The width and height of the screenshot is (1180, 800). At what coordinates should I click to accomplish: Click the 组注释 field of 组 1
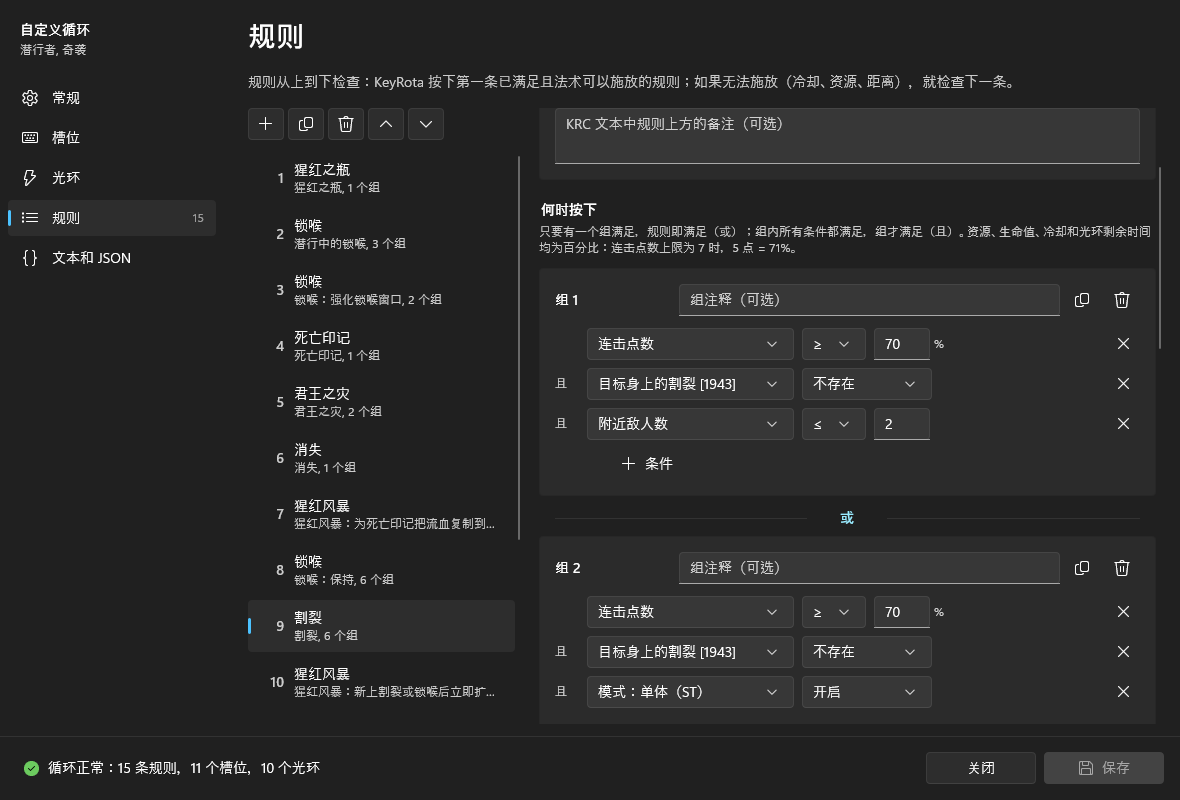[x=868, y=300]
